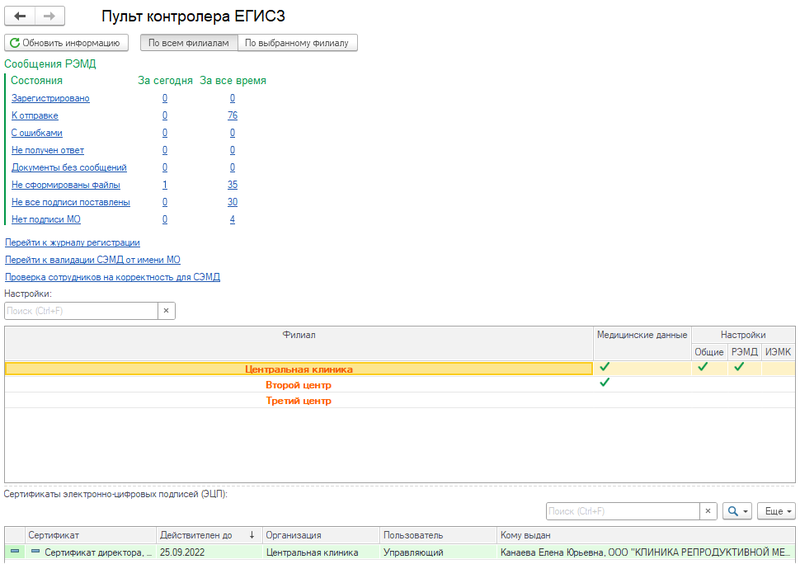The height and width of the screenshot is (564, 800).
Task: Click the Общие settings column header
Action: (709, 352)
